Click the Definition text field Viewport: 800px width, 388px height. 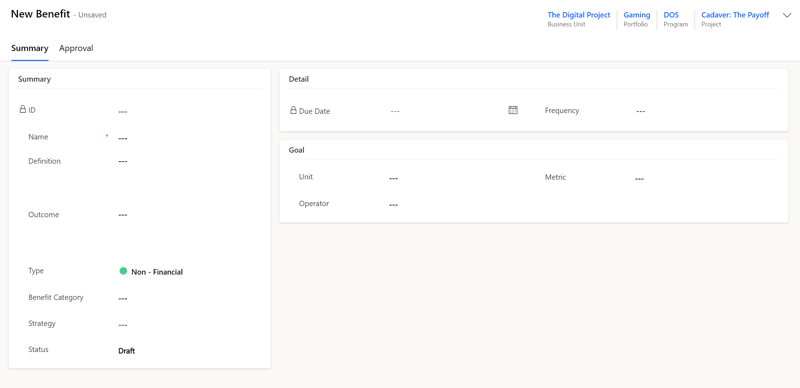click(x=189, y=176)
